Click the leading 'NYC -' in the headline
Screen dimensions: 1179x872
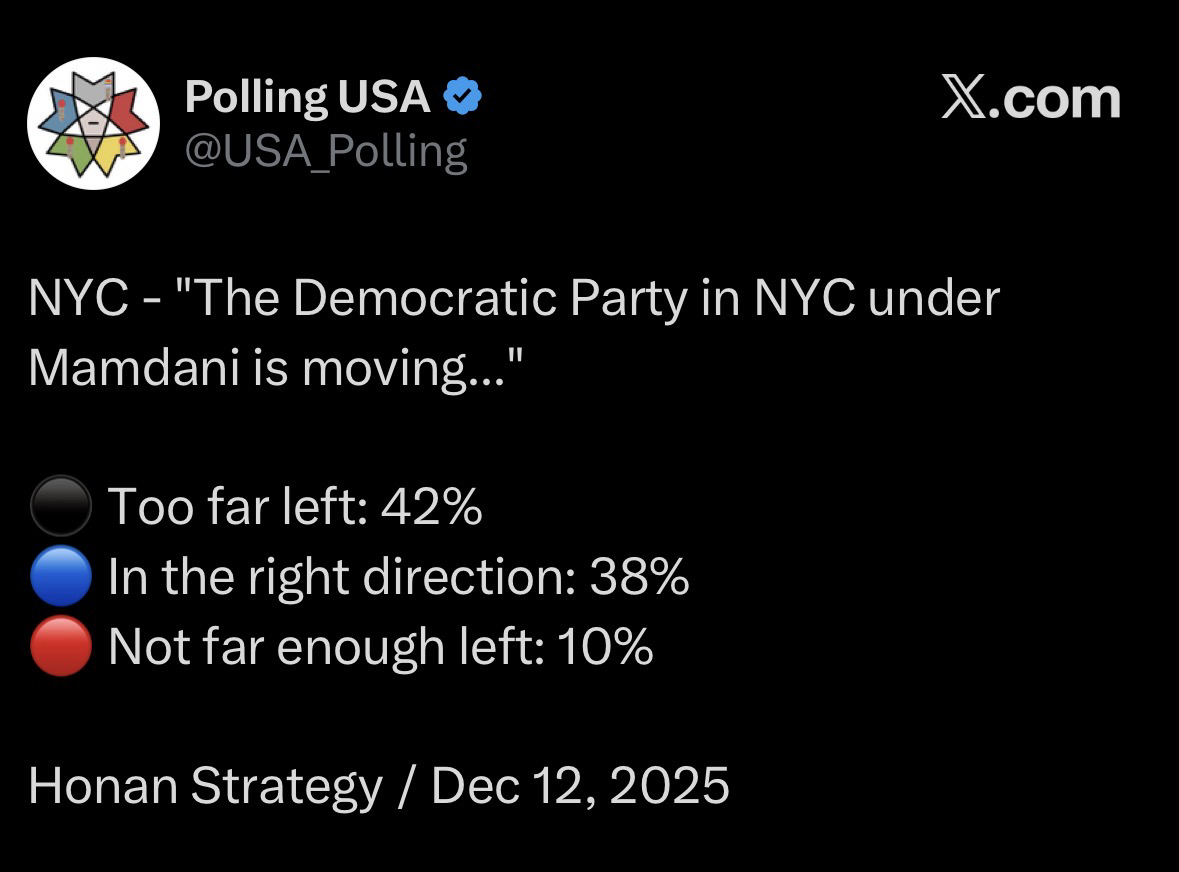(90, 298)
